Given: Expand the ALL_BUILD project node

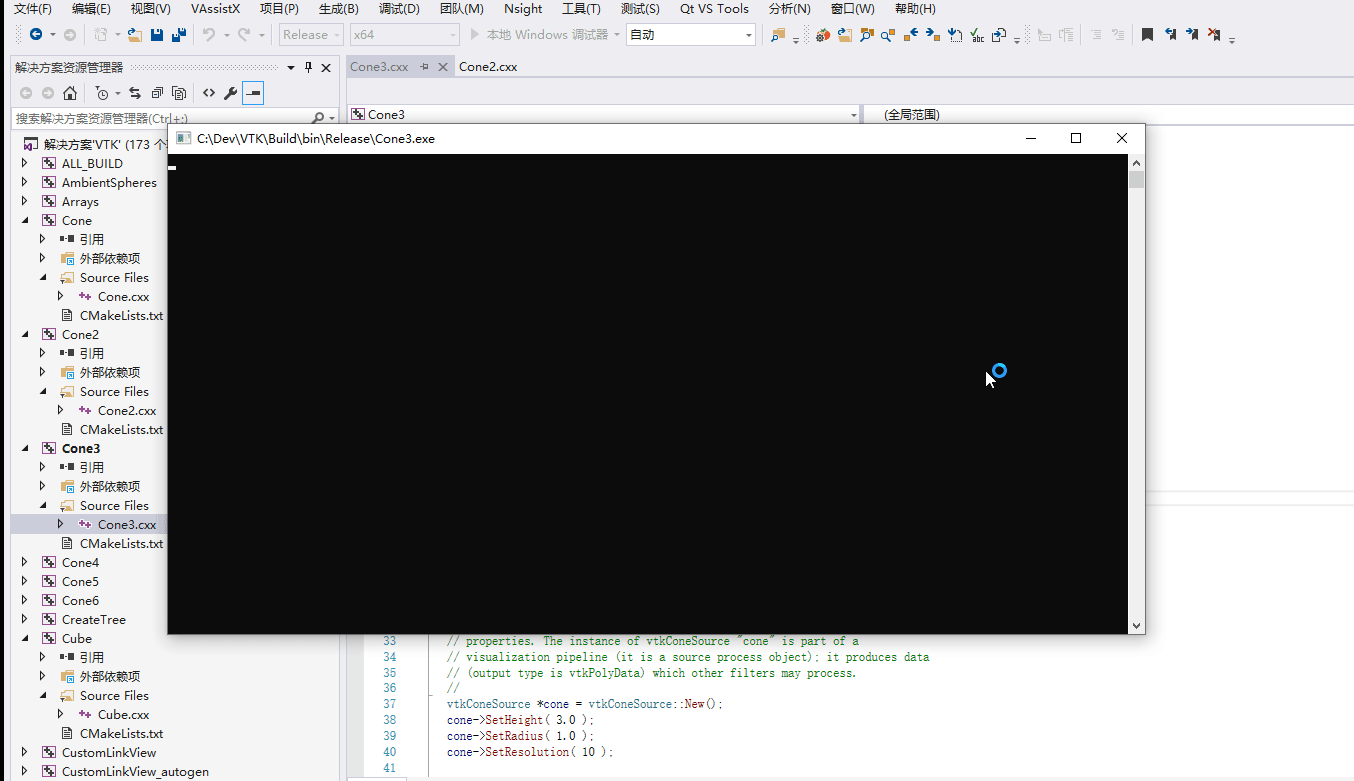Looking at the screenshot, I should [x=24, y=163].
